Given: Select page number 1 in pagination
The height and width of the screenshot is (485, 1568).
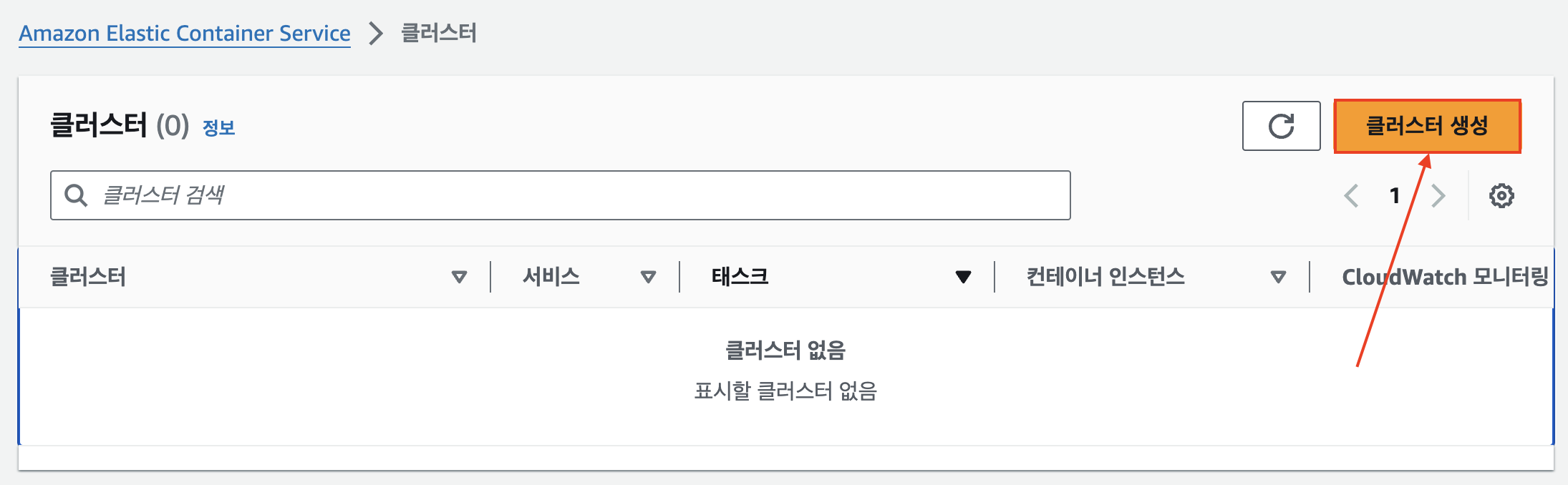Looking at the screenshot, I should (x=1395, y=195).
